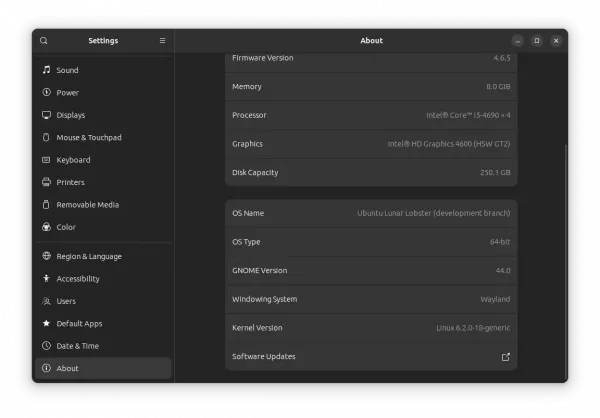Go to Power settings
This screenshot has height=418, width=600.
(x=103, y=93)
